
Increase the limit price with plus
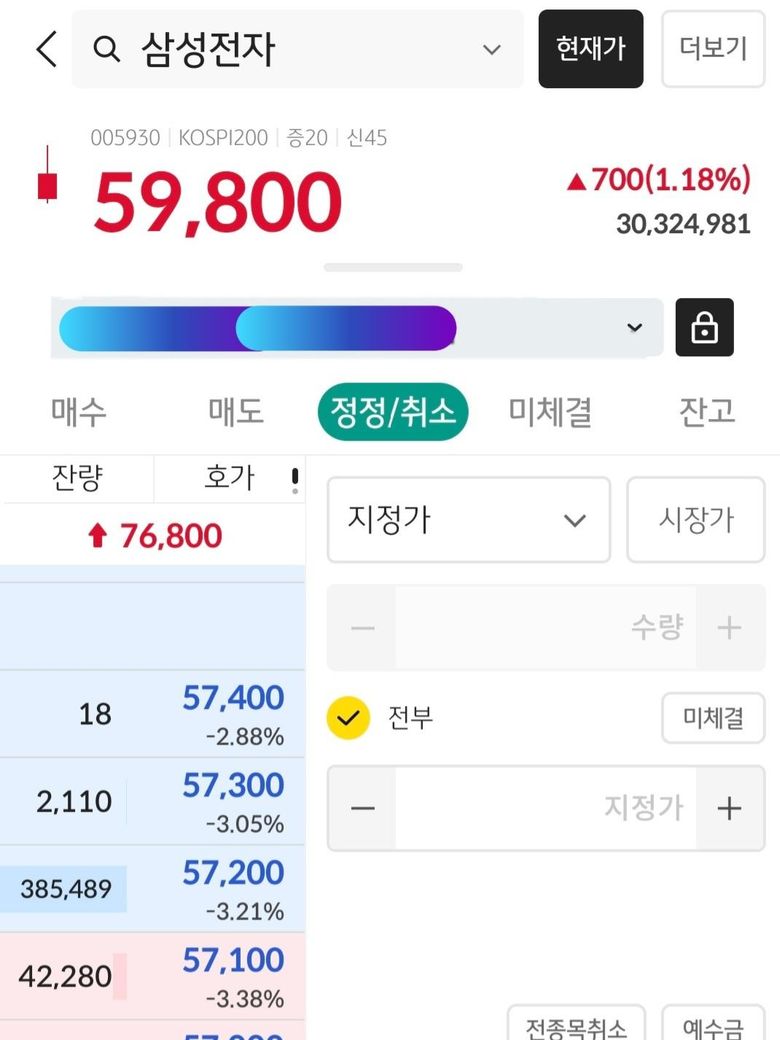(730, 808)
